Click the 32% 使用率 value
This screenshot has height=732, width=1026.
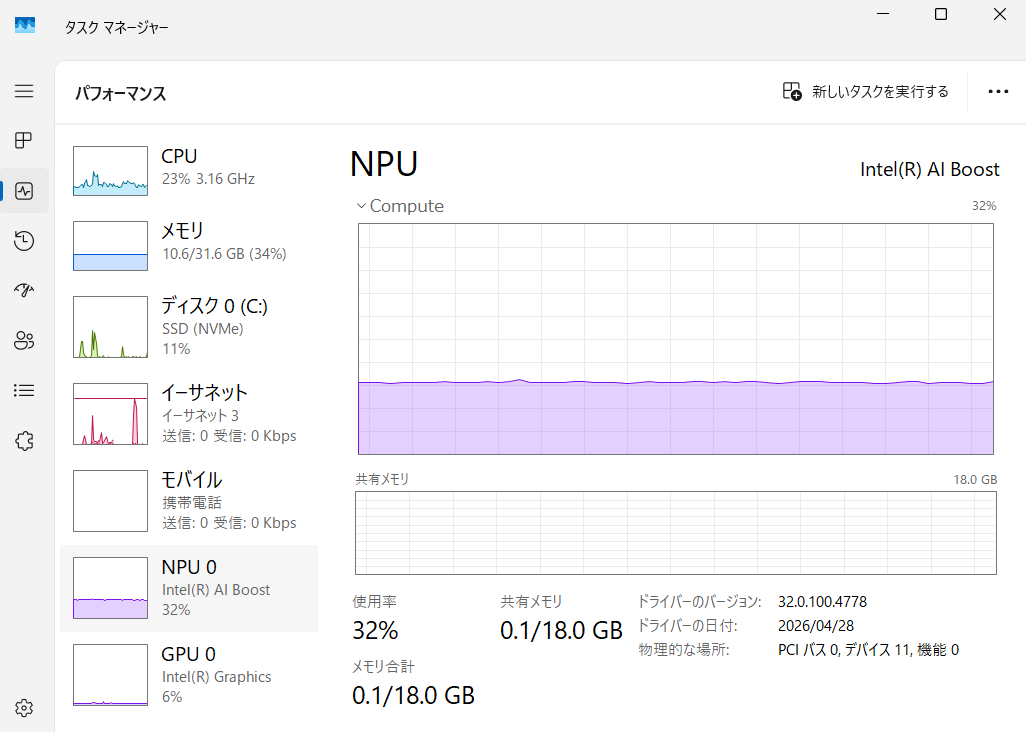click(x=376, y=631)
